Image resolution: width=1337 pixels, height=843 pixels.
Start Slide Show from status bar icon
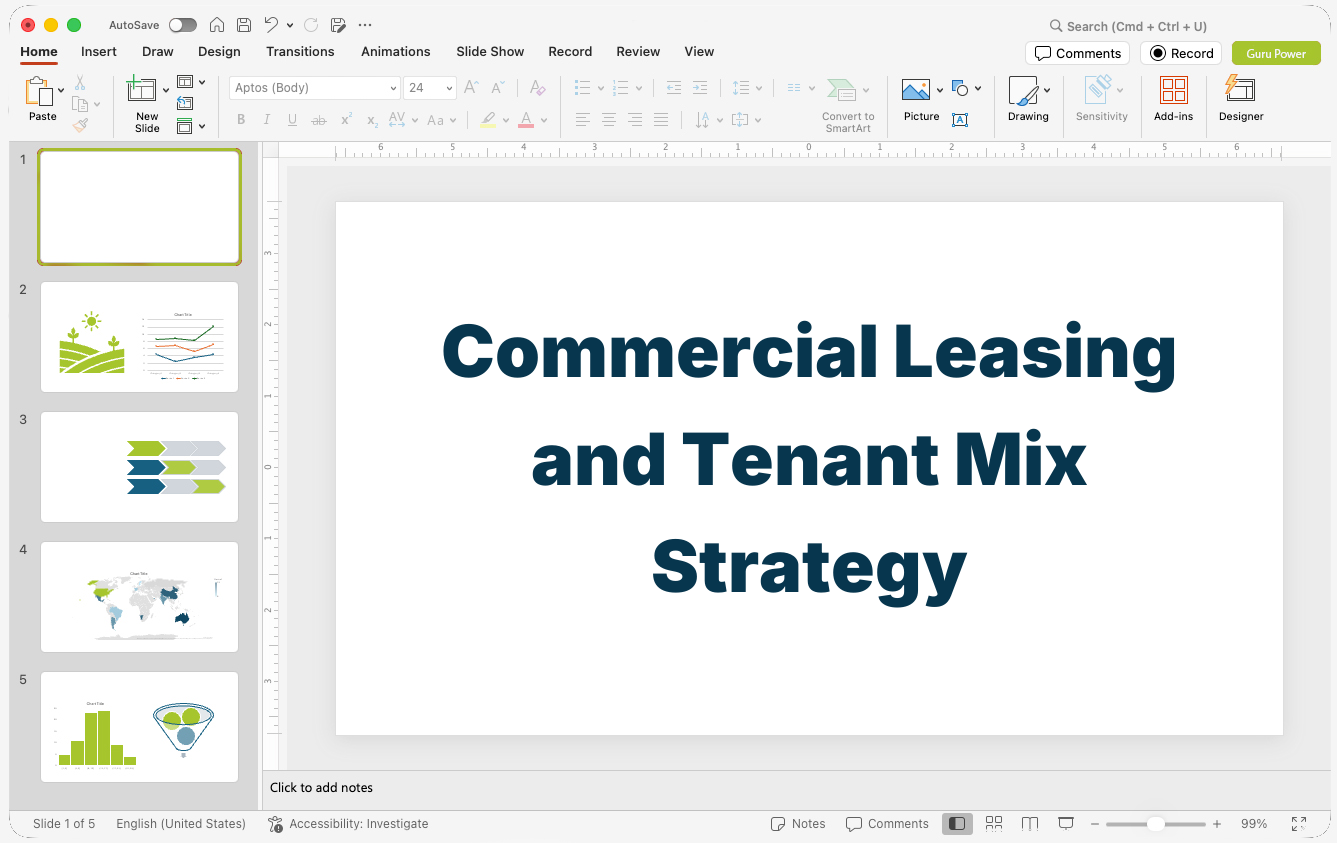(1066, 823)
